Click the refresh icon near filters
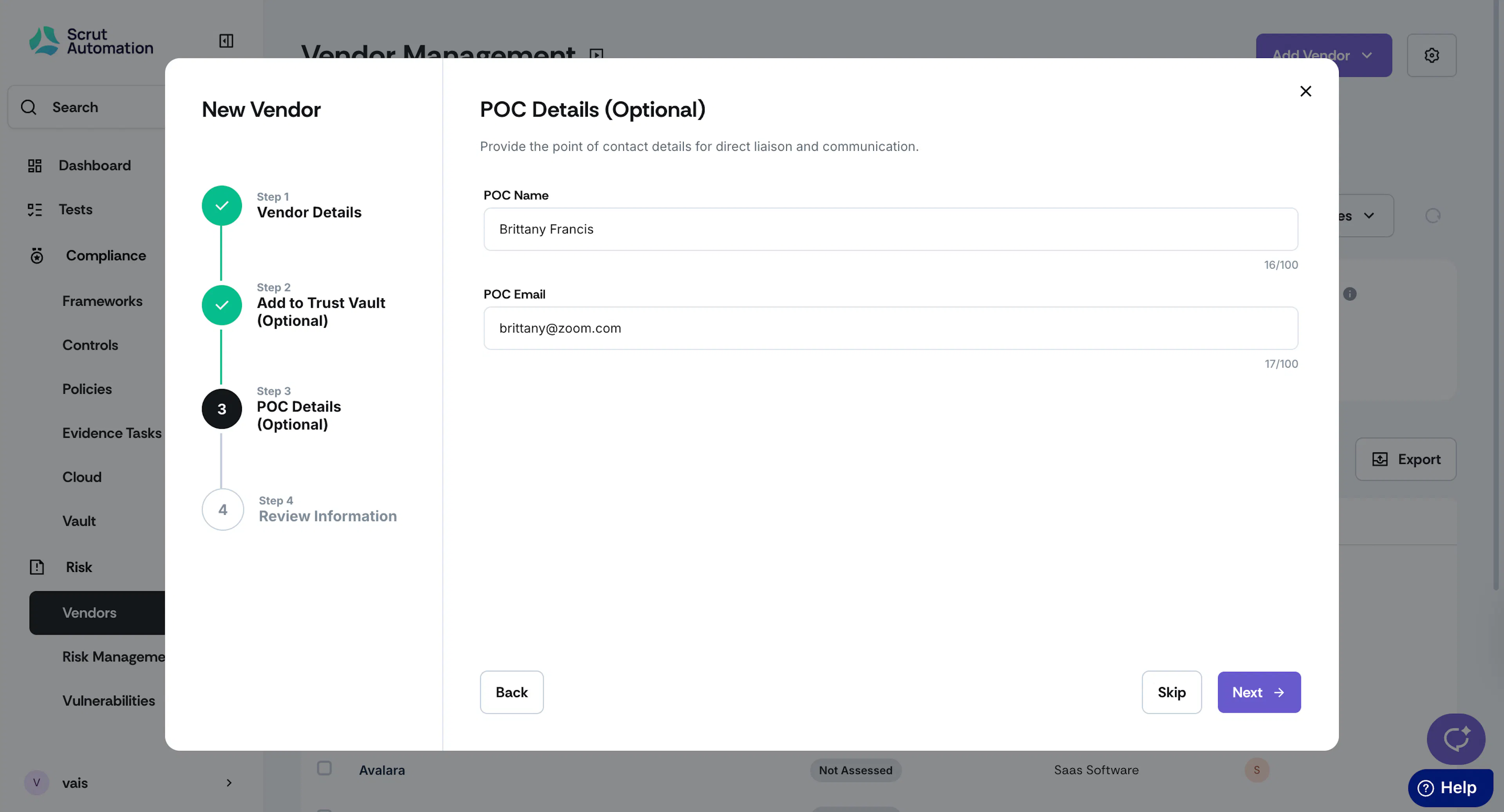This screenshot has height=812, width=1504. [x=1432, y=216]
